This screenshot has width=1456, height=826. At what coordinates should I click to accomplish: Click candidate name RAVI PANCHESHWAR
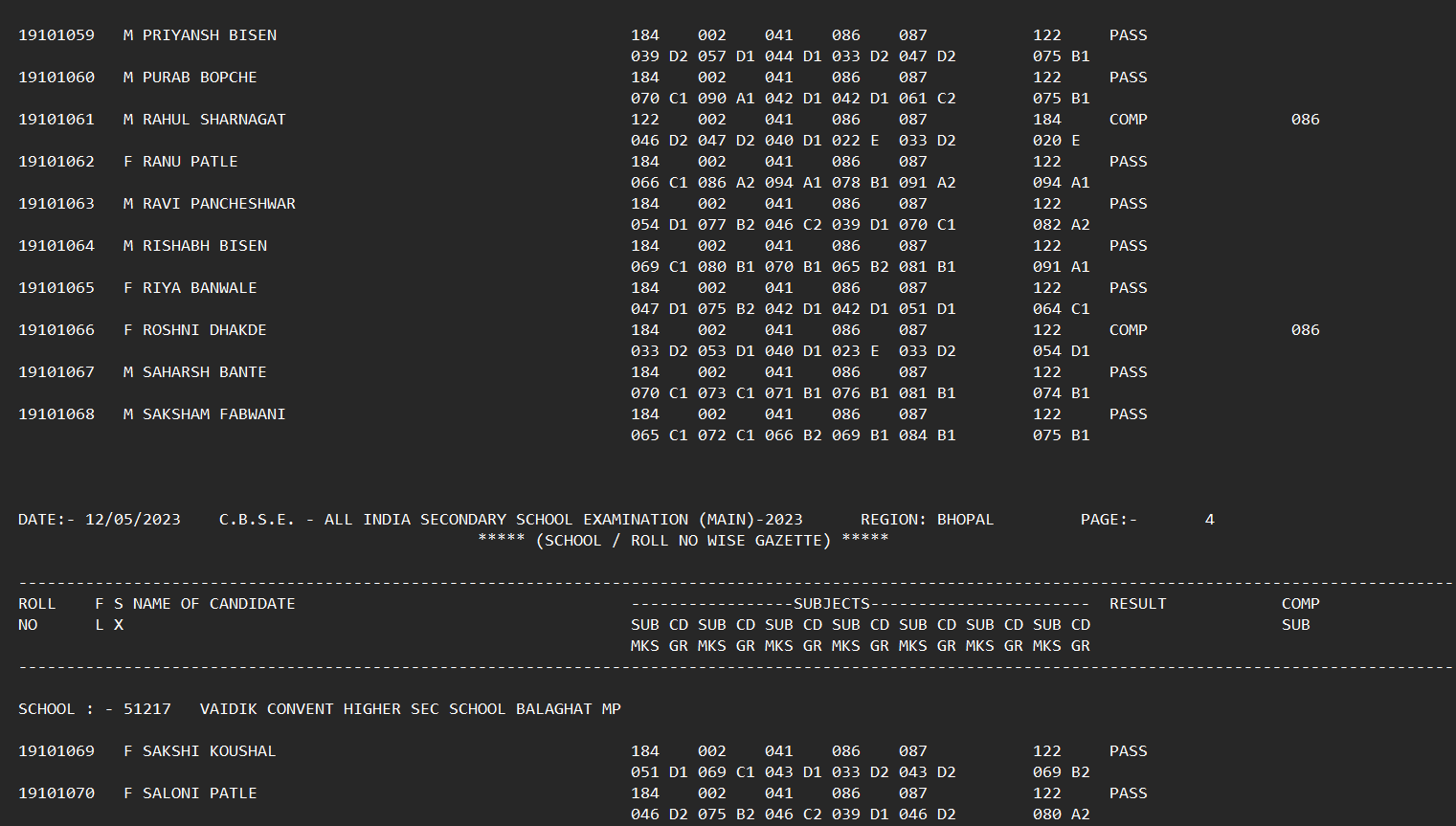(x=219, y=204)
